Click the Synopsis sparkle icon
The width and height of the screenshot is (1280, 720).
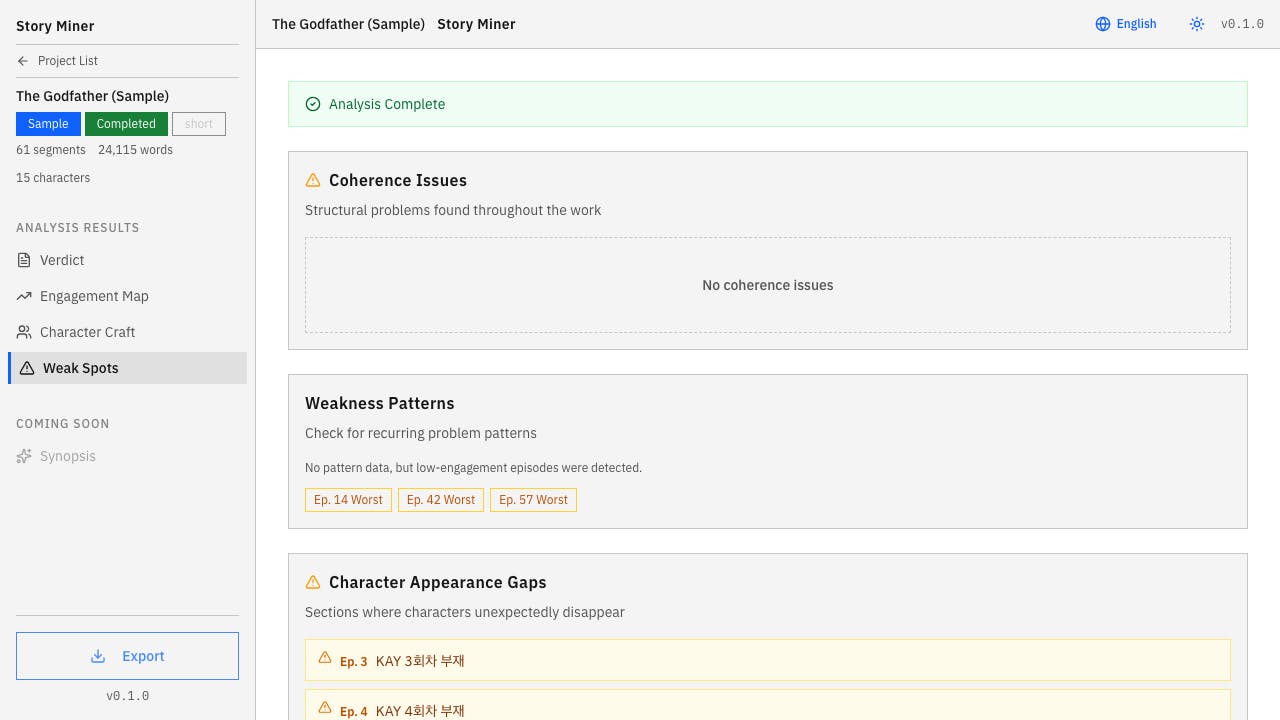pos(24,456)
